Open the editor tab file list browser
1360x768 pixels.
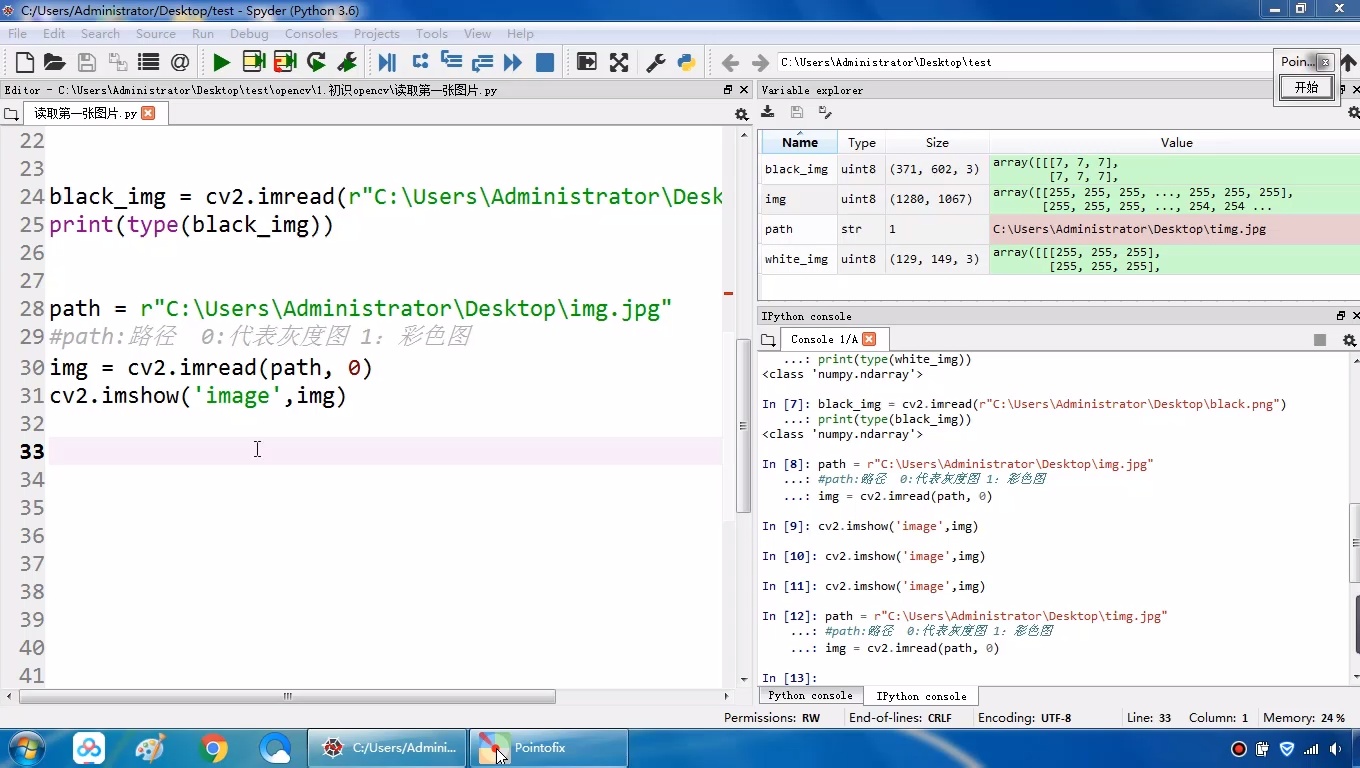pyautogui.click(x=12, y=114)
